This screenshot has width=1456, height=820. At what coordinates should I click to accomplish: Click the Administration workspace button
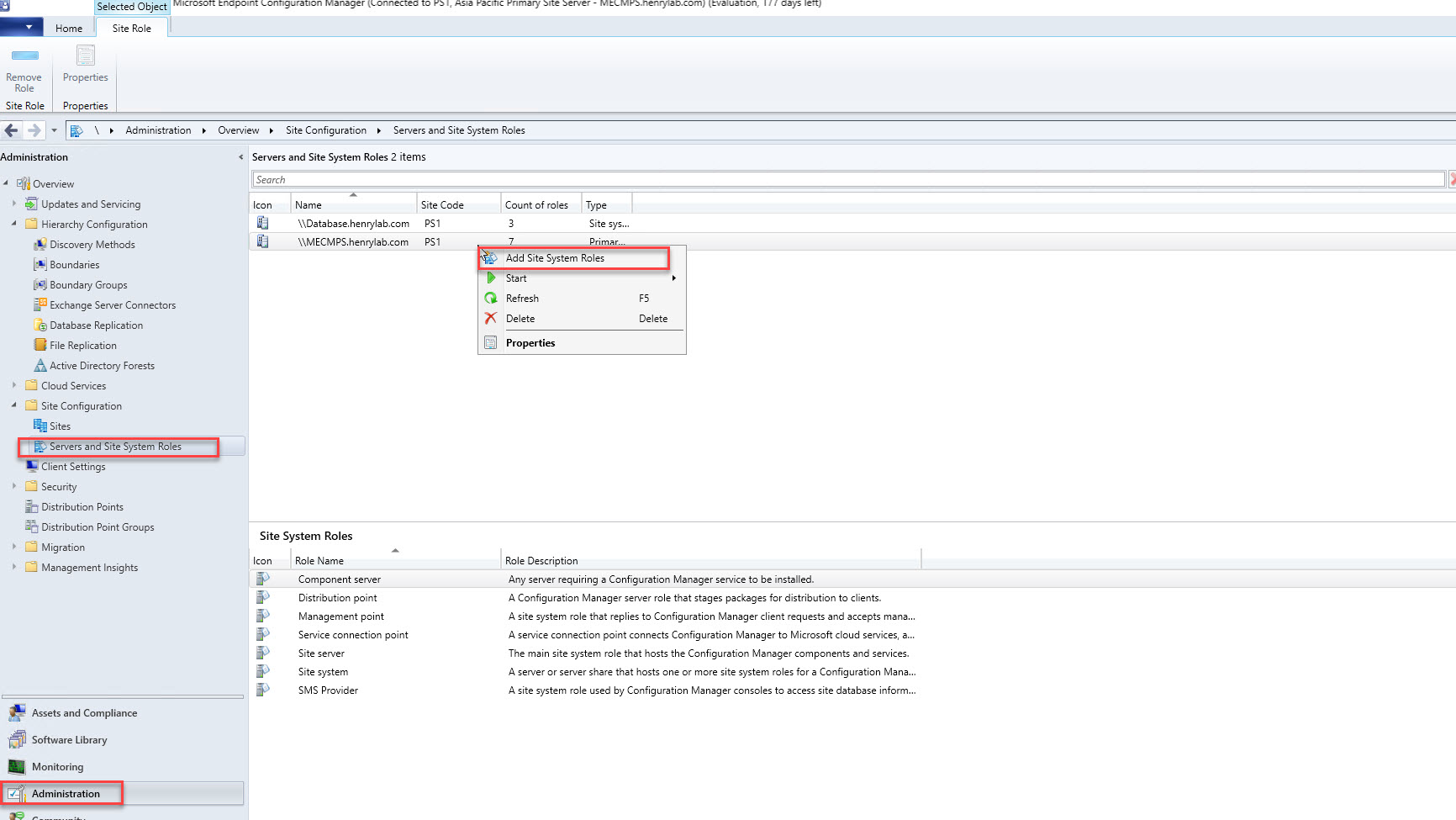click(x=66, y=794)
